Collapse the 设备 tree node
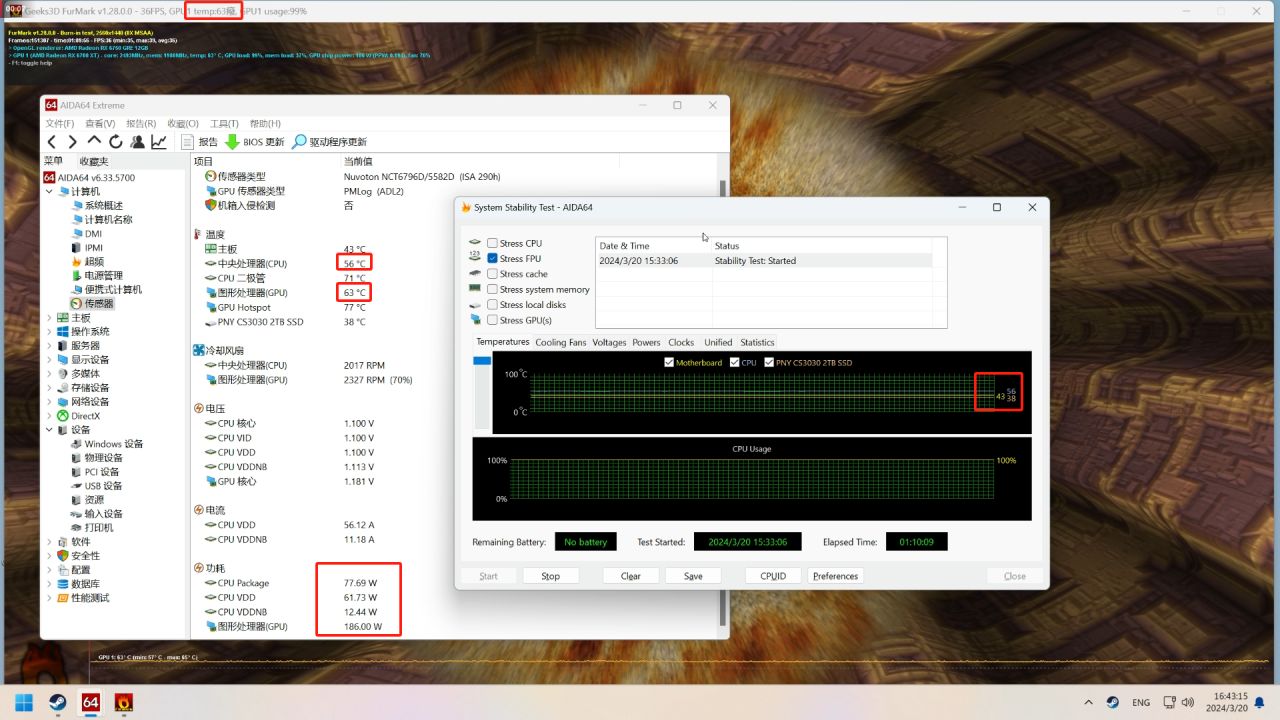Viewport: 1280px width, 720px height. coord(49,429)
